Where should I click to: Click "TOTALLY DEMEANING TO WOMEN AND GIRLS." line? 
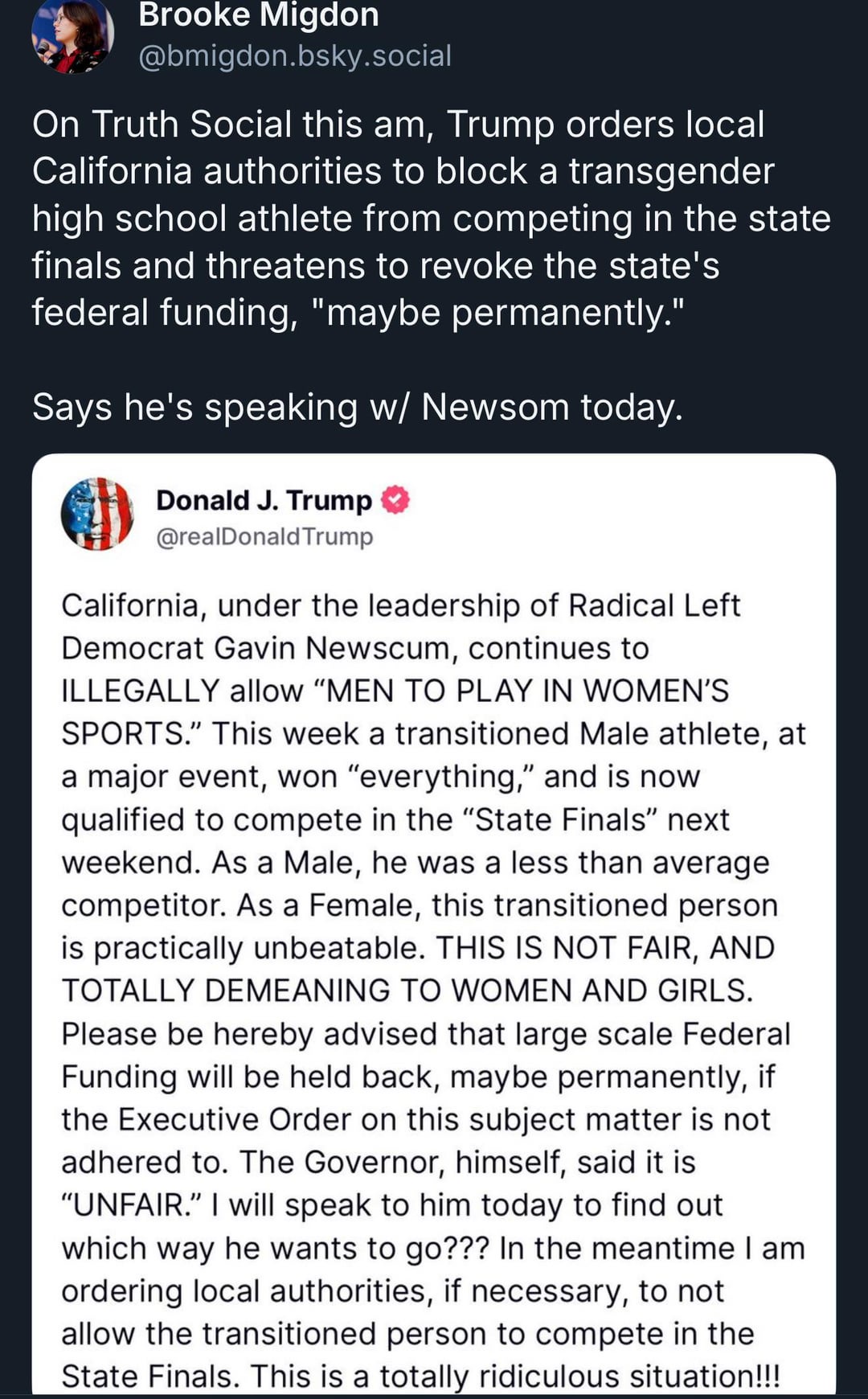point(407,991)
